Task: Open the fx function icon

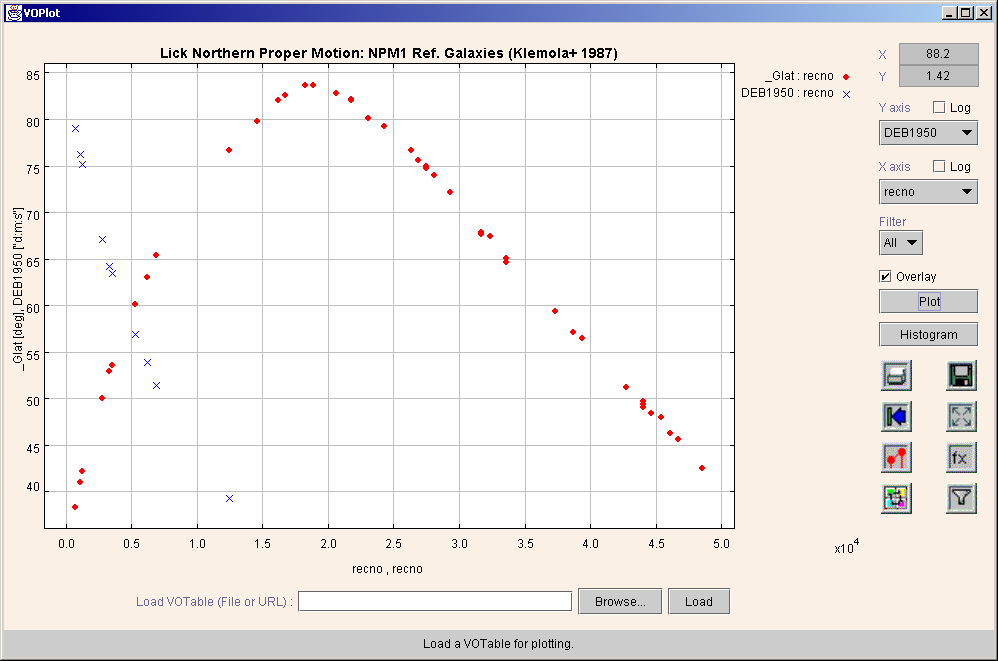Action: coord(961,457)
